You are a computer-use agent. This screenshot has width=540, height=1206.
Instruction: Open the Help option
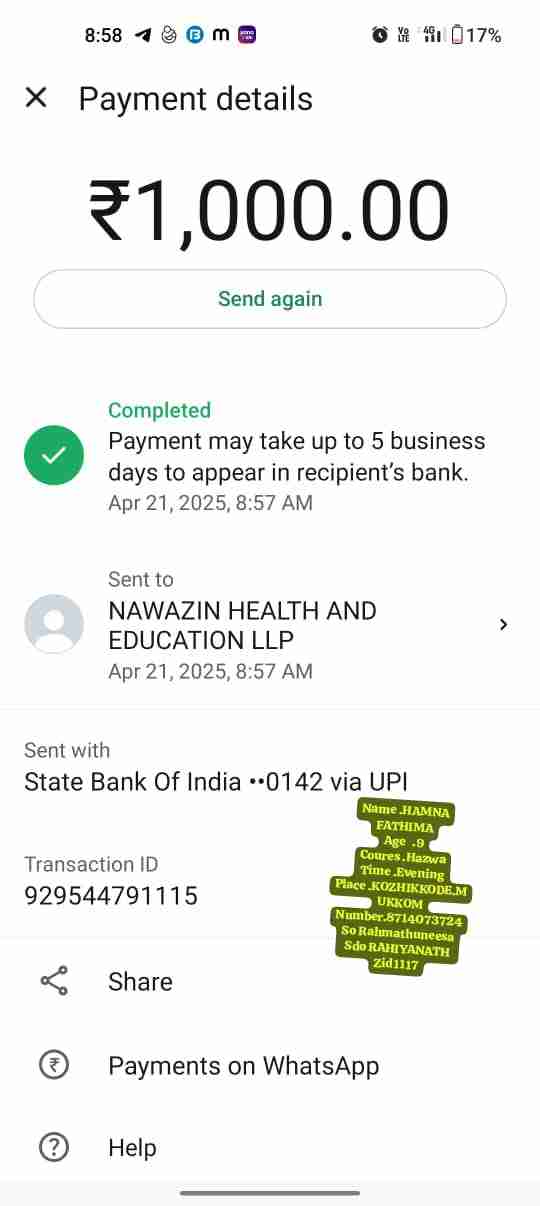tap(270, 1148)
